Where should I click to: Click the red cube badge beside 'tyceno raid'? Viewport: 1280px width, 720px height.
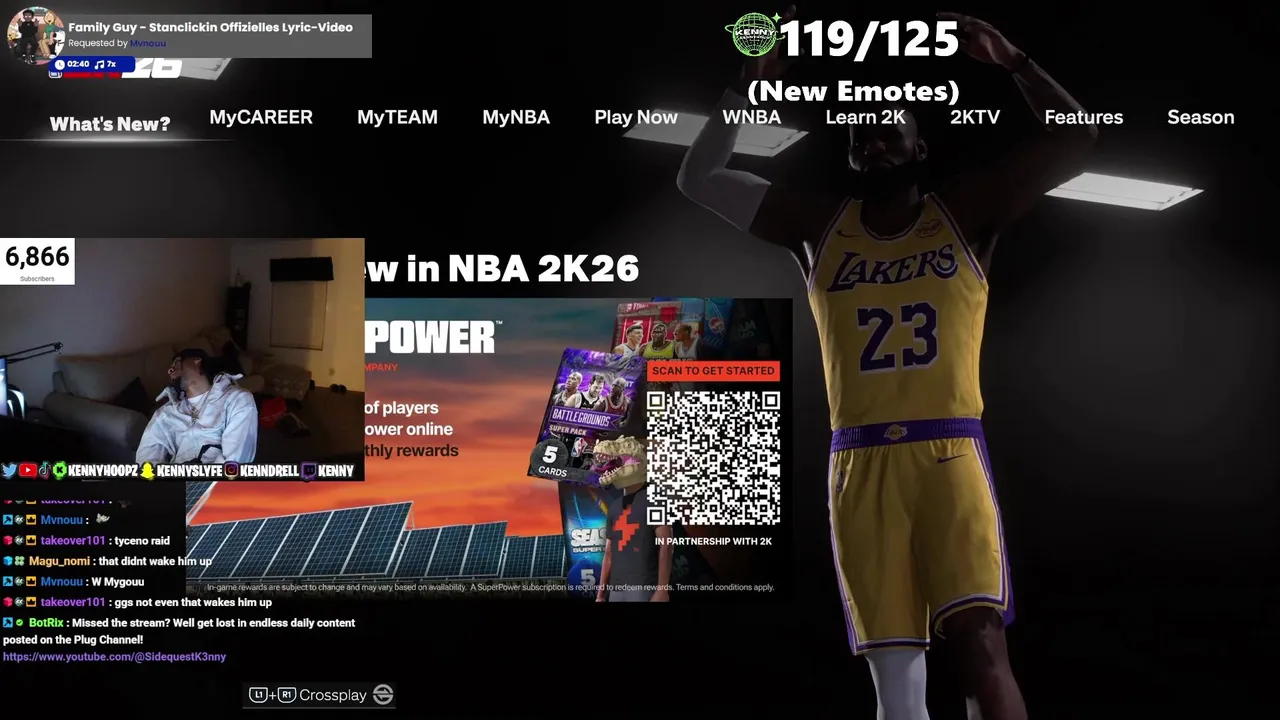pos(8,541)
